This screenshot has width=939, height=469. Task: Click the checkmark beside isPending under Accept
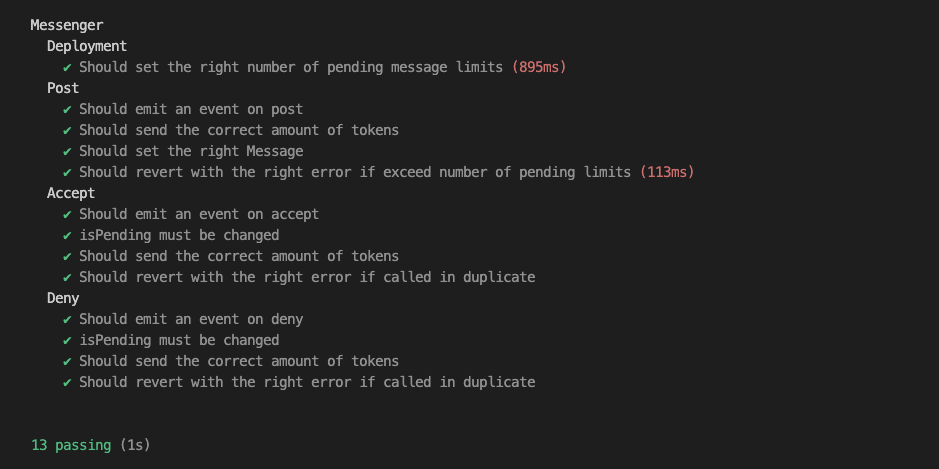point(67,235)
